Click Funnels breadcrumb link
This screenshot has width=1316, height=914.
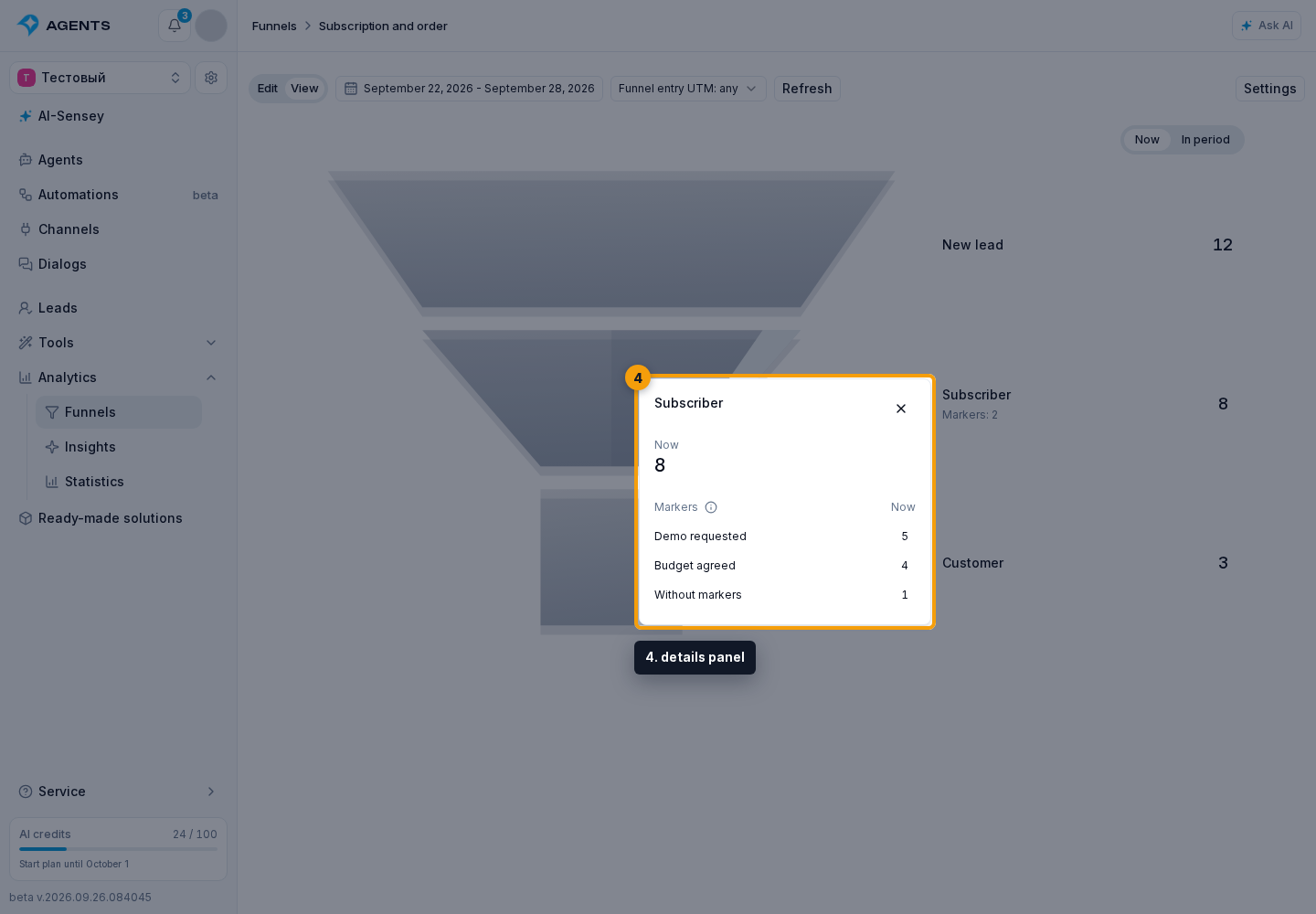[x=274, y=27]
